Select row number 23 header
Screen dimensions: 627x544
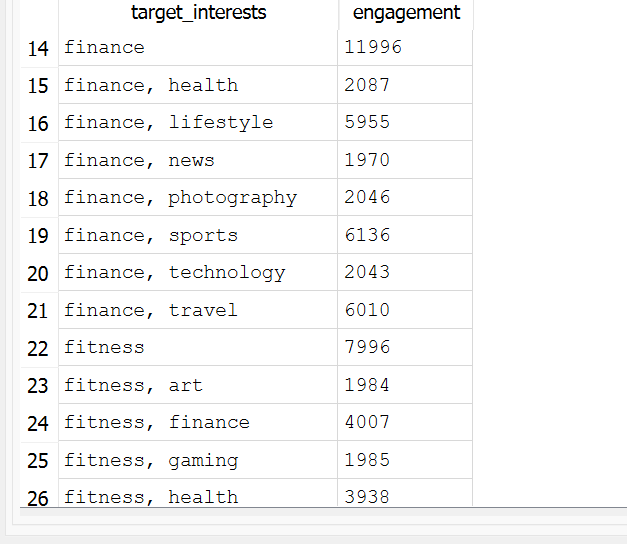point(38,385)
